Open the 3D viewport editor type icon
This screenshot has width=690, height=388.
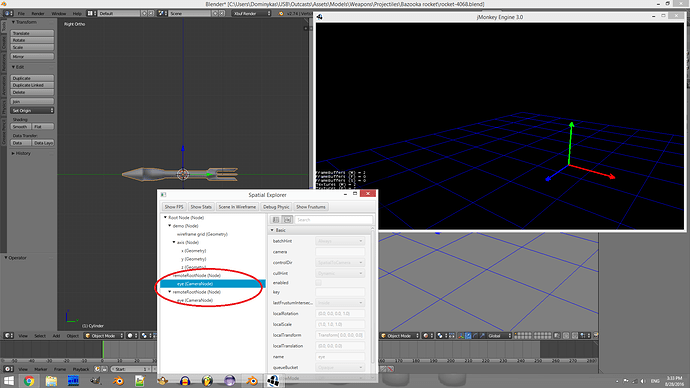[x=8, y=336]
